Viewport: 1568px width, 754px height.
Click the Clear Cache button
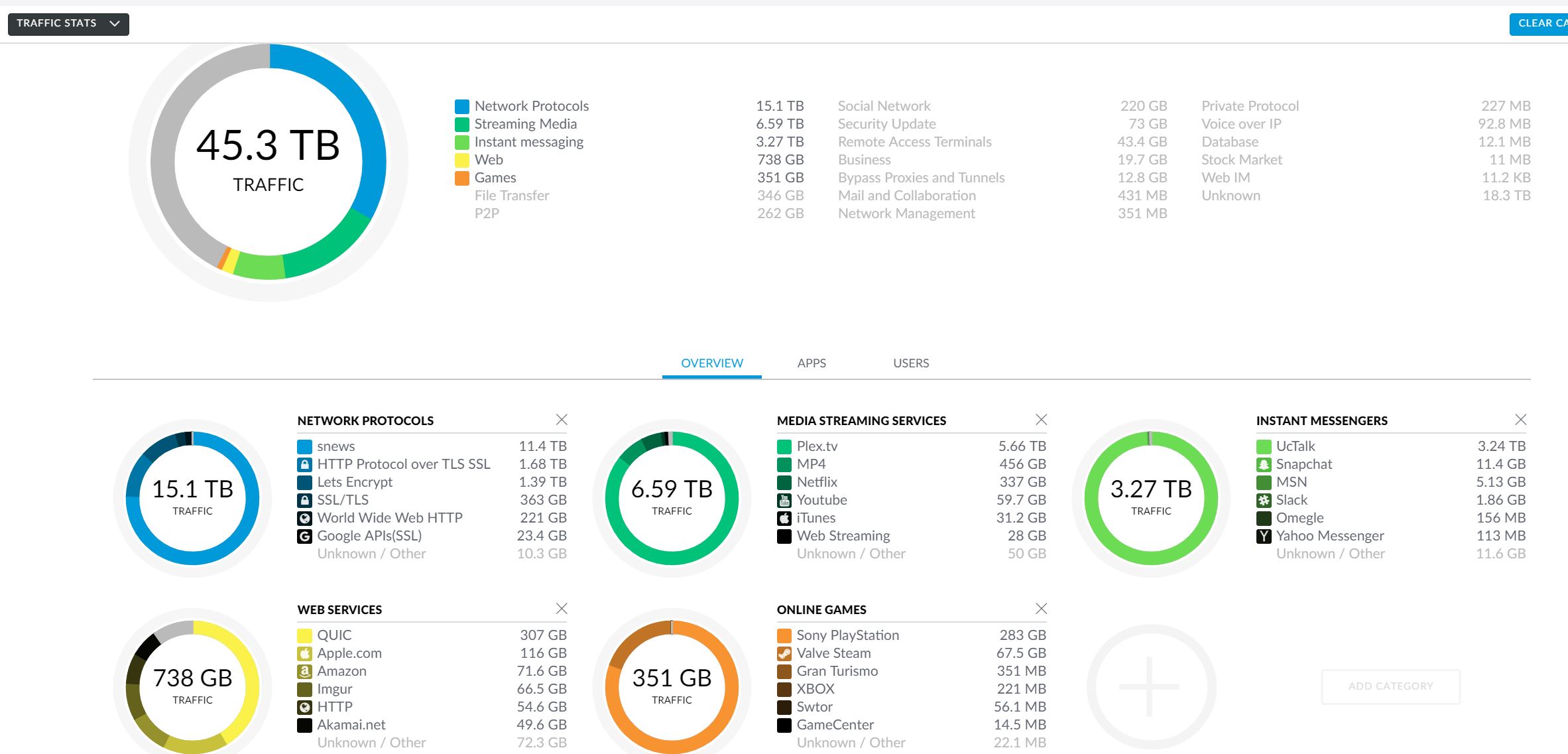pyautogui.click(x=1539, y=23)
